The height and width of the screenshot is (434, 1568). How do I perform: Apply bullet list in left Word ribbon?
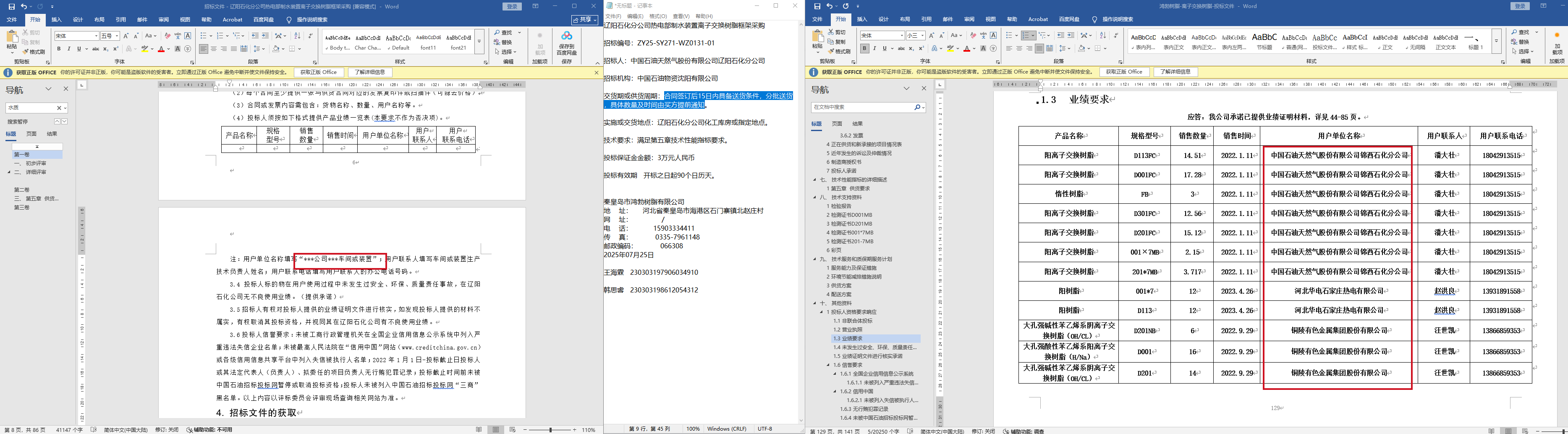[x=204, y=35]
